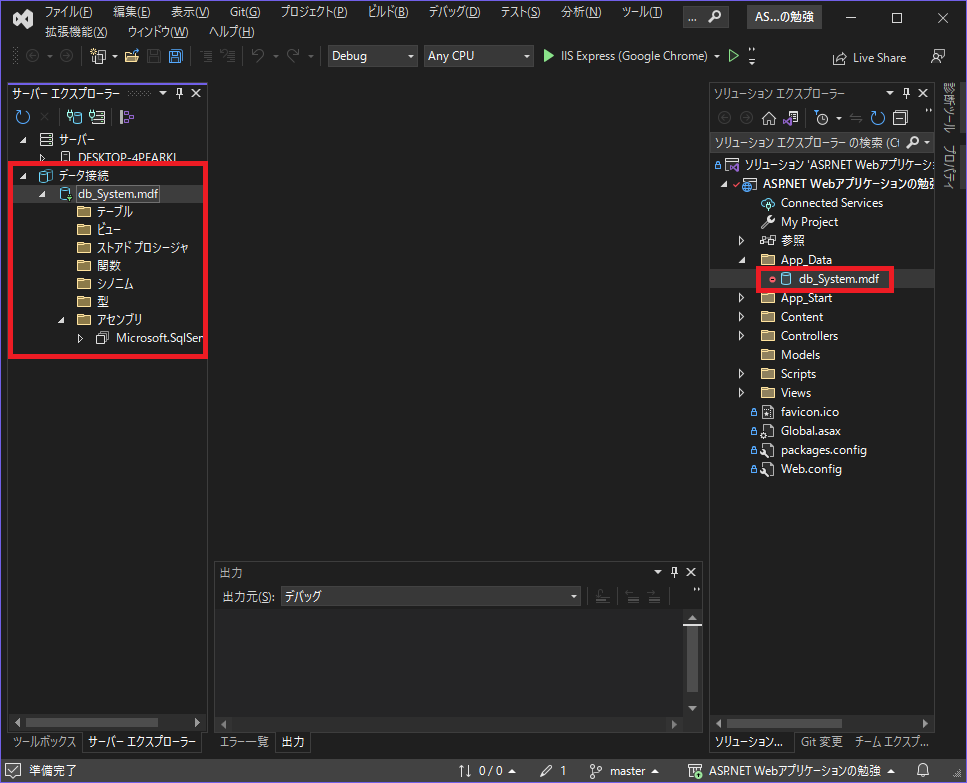Toggle auto-hide pin on Output panel
The width and height of the screenshot is (967, 783).
[674, 572]
